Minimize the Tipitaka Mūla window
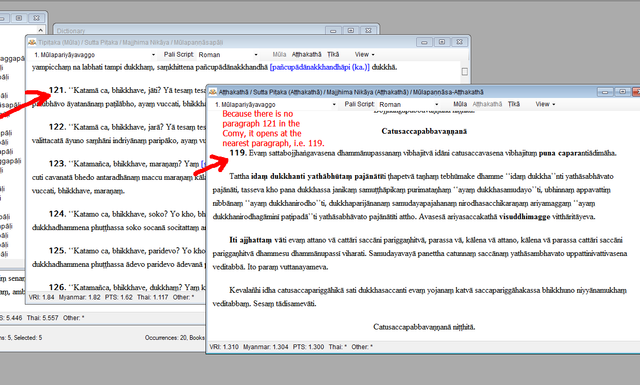Viewport: 640px width, 385px height. click(424, 42)
